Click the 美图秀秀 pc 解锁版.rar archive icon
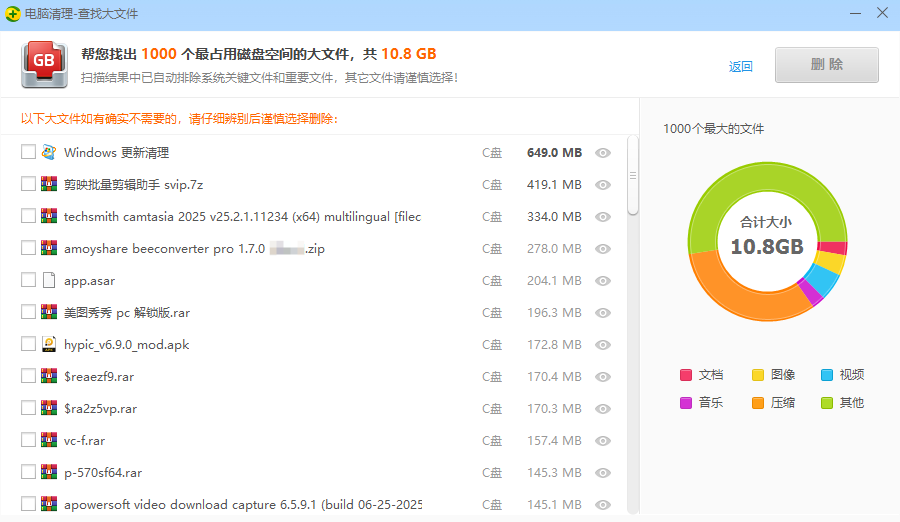Image resolution: width=900 pixels, height=522 pixels. pyautogui.click(x=49, y=313)
